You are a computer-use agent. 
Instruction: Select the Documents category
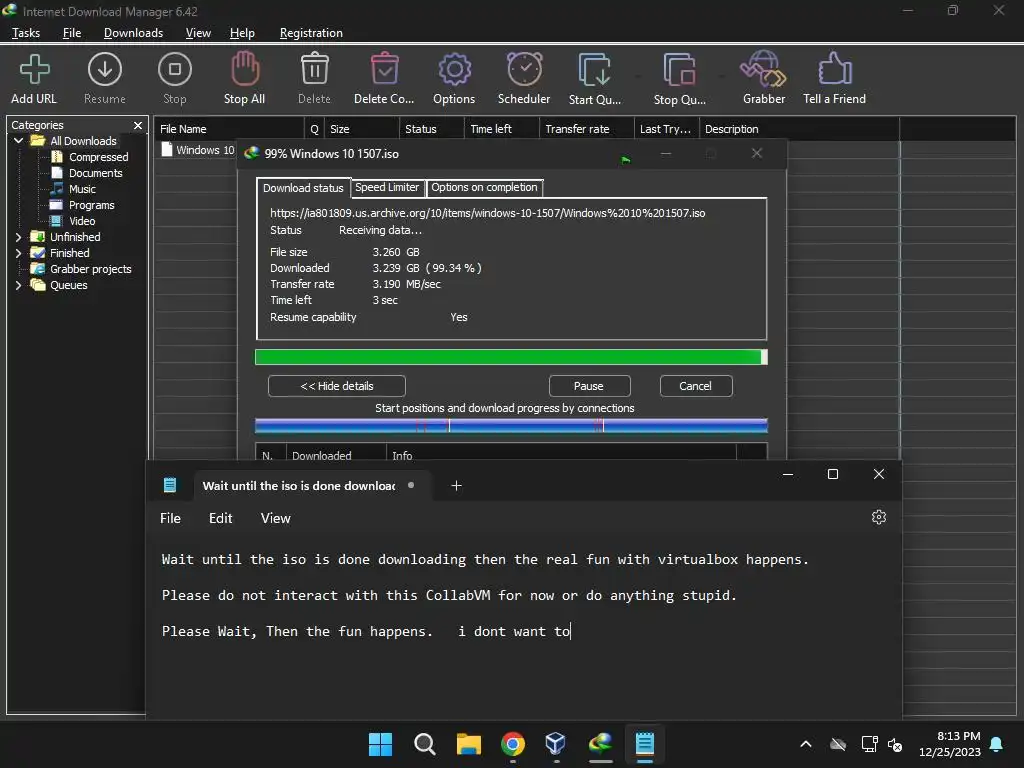tap(95, 173)
